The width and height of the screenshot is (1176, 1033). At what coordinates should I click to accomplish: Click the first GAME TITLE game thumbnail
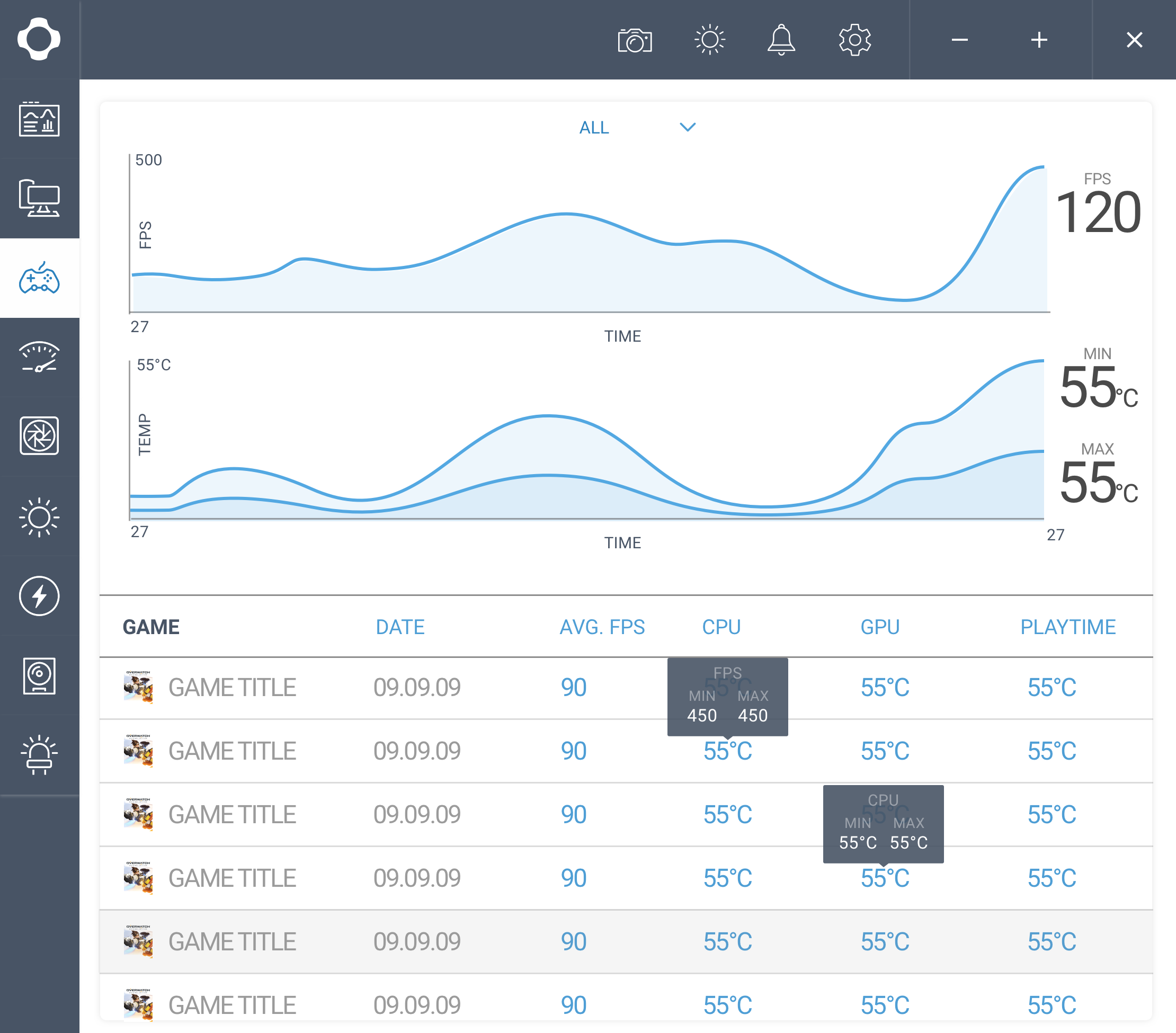click(138, 687)
